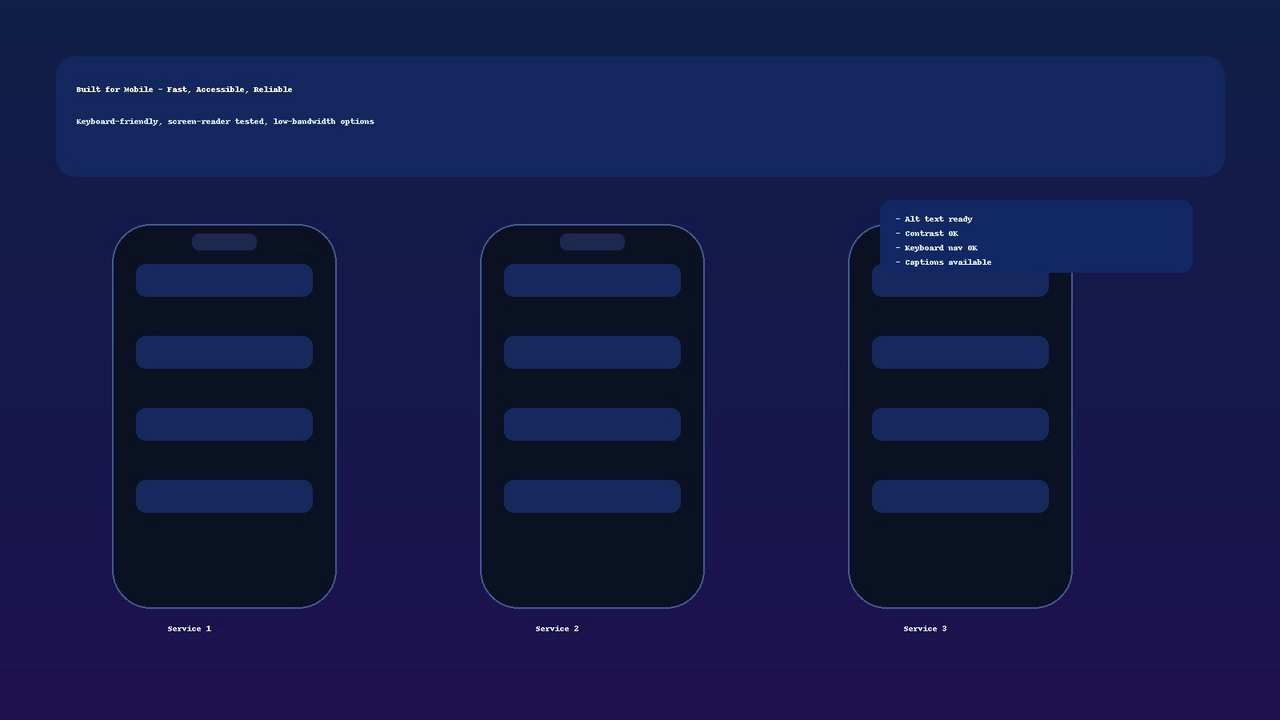Viewport: 1280px width, 720px height.
Task: Tap the third bar in Service 1 phone
Action: pyautogui.click(x=224, y=425)
